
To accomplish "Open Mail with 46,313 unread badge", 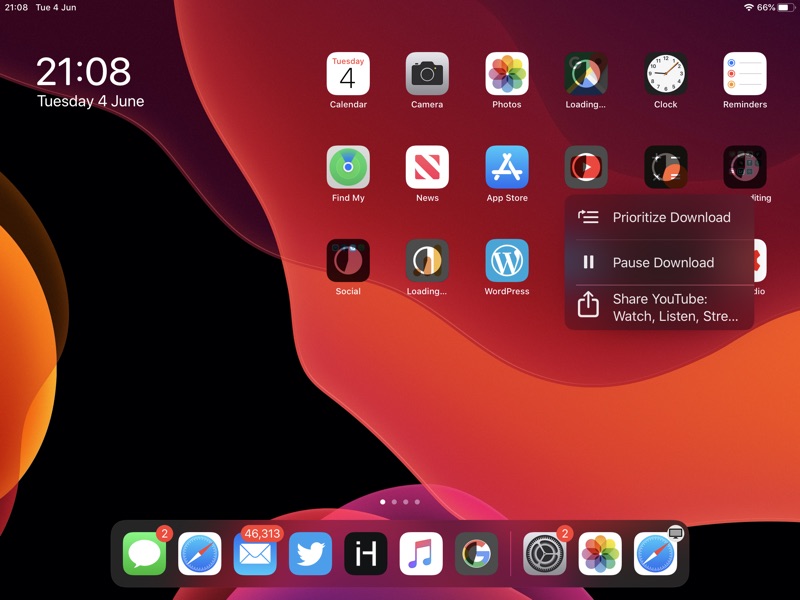I will [255, 554].
